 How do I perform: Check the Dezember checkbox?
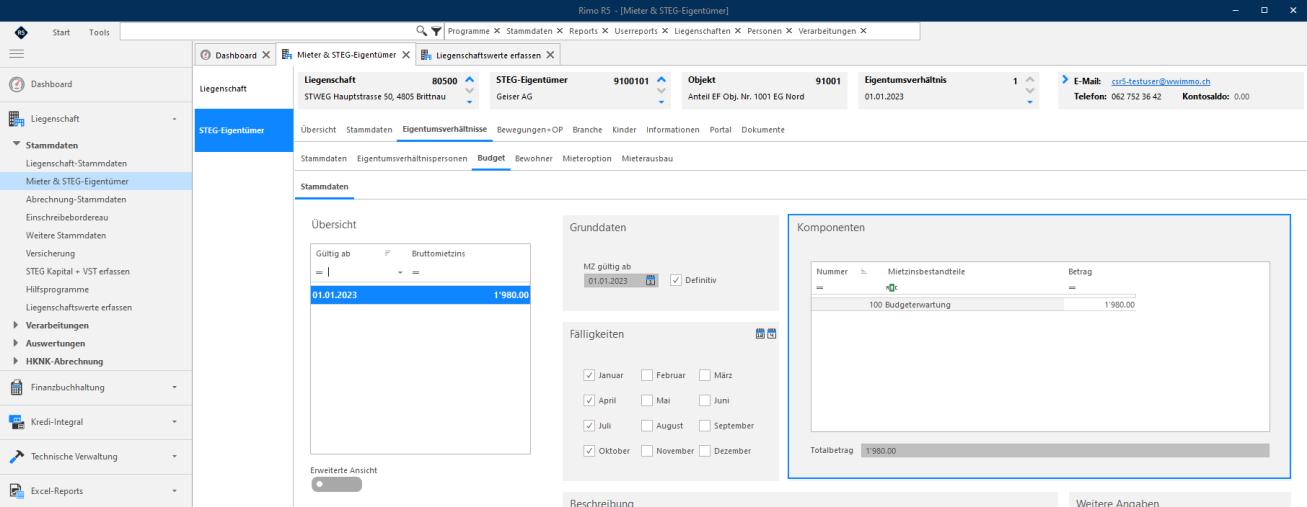[x=705, y=451]
